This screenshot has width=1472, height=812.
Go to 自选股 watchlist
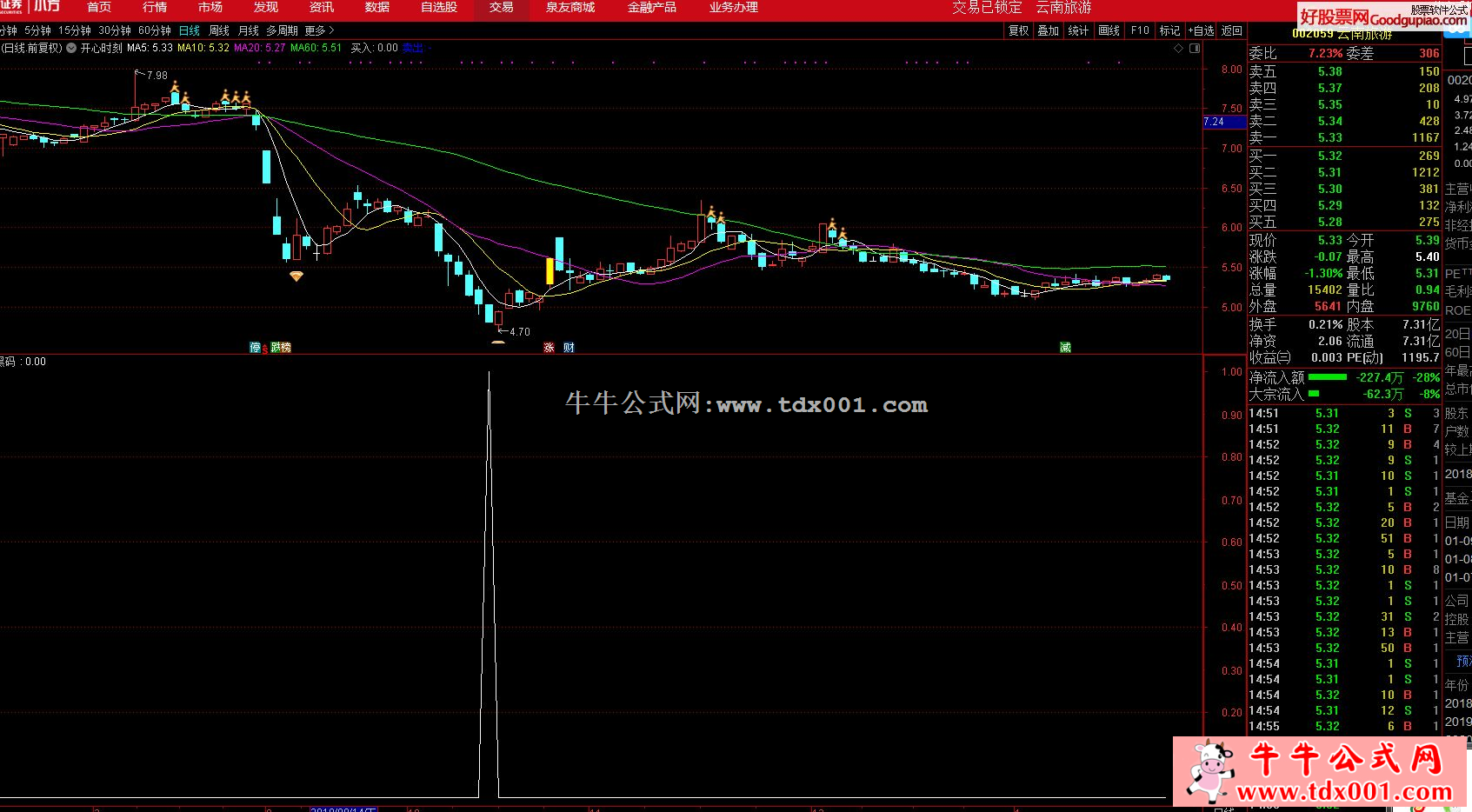point(439,7)
